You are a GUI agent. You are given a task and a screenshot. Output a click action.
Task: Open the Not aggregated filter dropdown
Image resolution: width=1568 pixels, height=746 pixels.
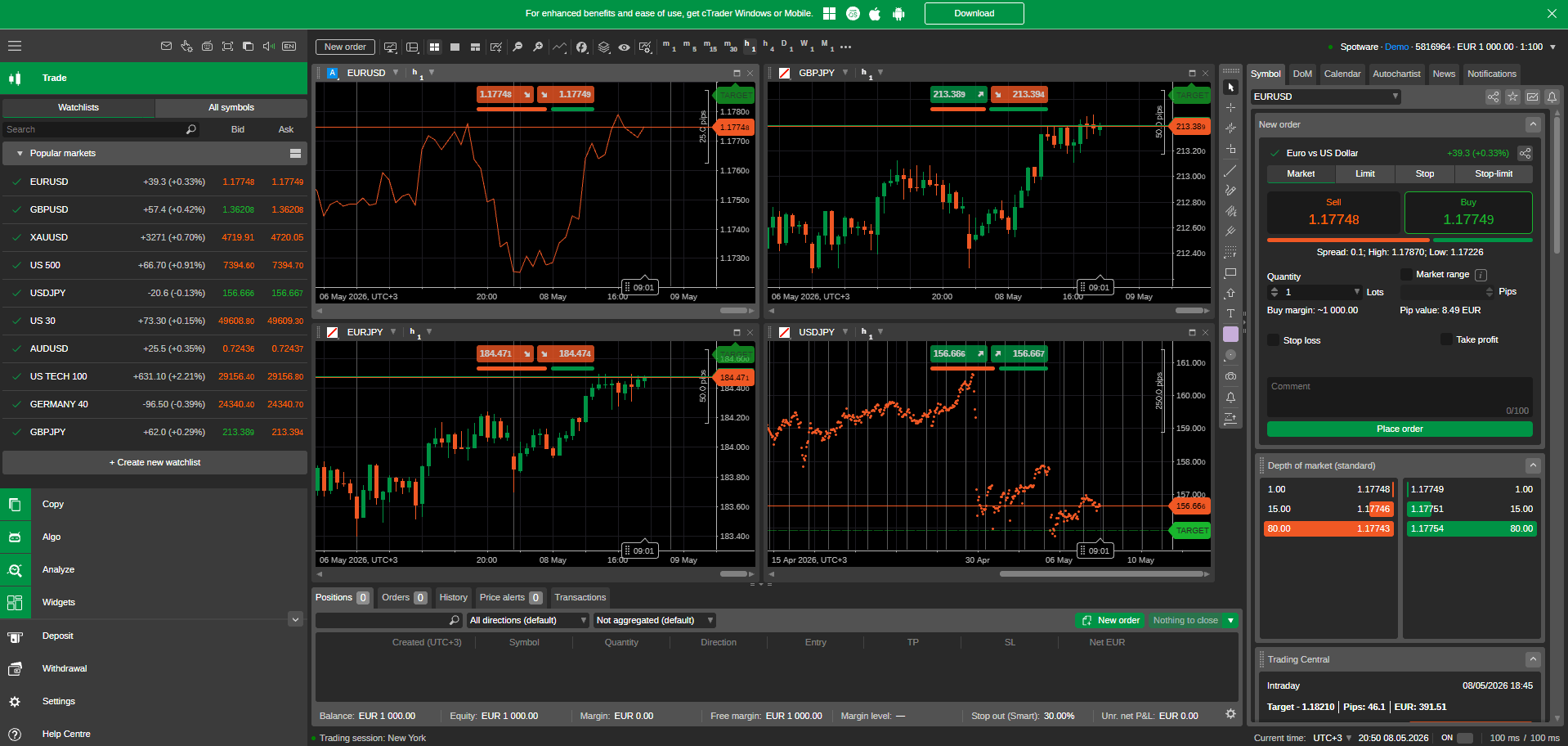click(654, 620)
